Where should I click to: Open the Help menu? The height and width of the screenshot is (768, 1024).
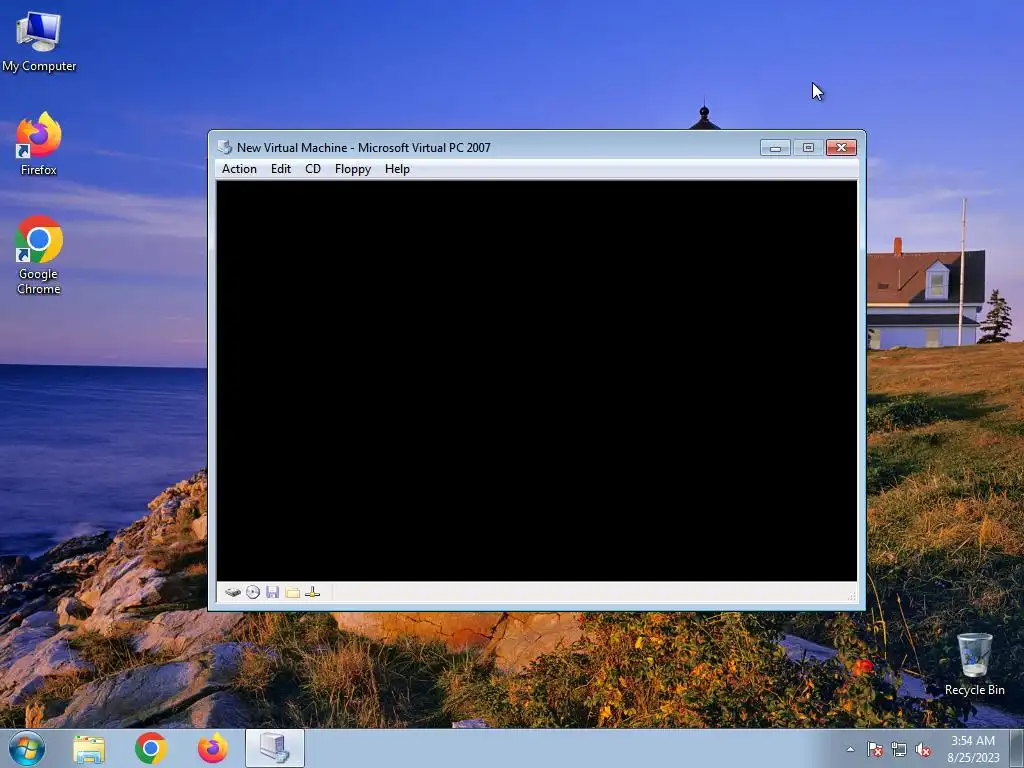(x=397, y=169)
